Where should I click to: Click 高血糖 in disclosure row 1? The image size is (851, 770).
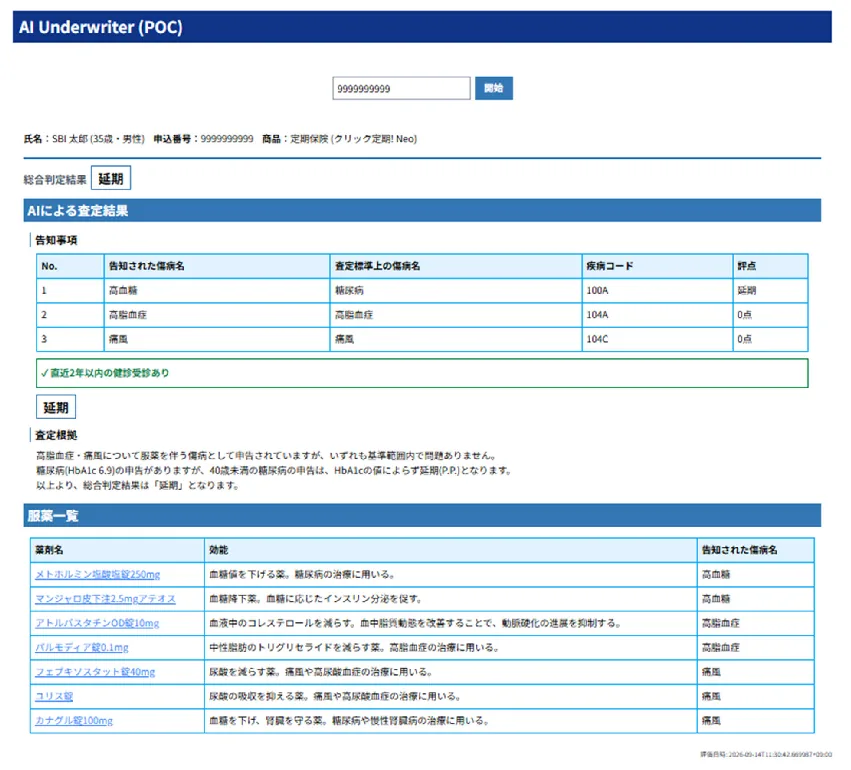click(217, 290)
